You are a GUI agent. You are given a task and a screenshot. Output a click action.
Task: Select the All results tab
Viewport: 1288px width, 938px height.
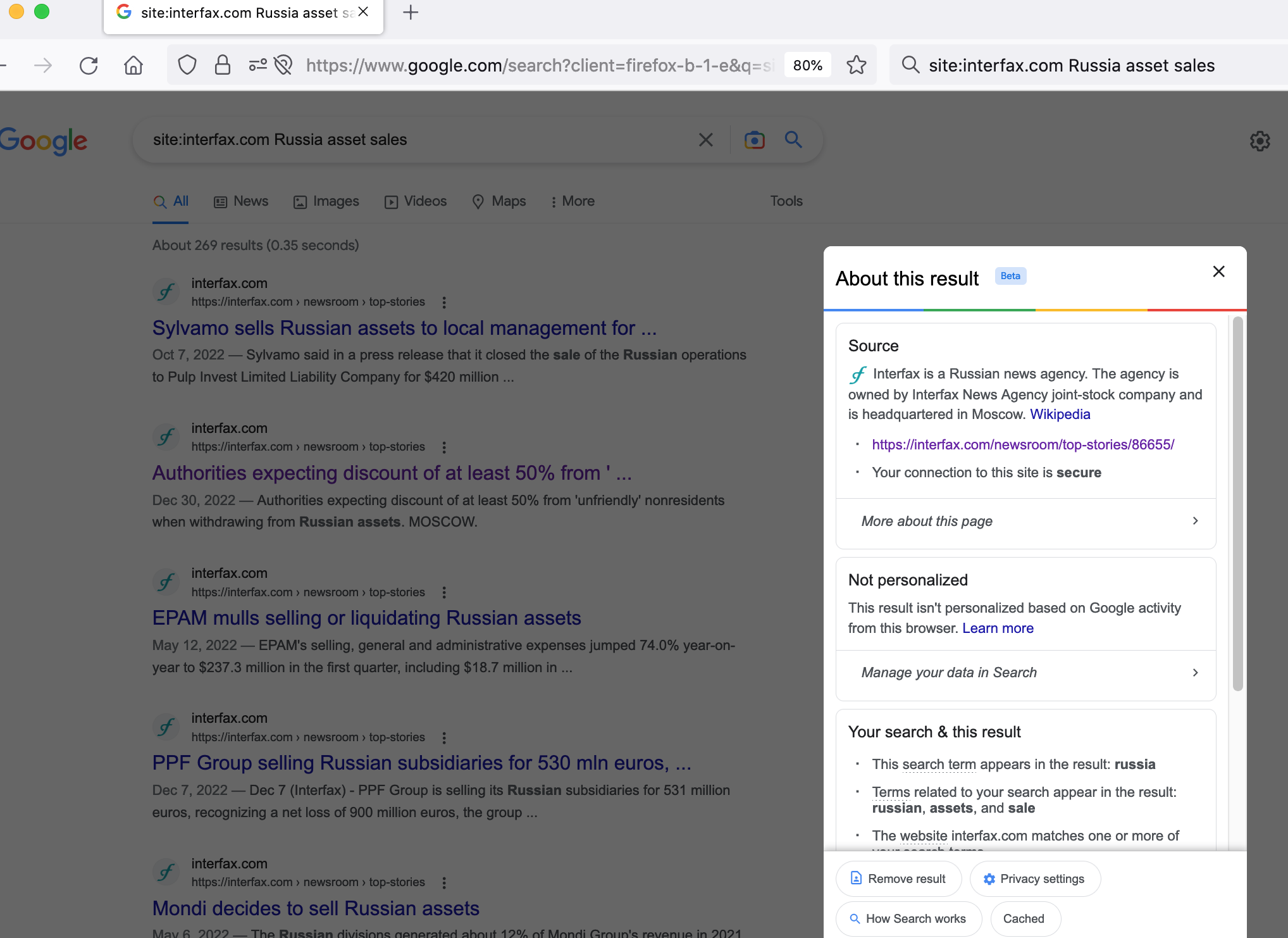click(171, 201)
